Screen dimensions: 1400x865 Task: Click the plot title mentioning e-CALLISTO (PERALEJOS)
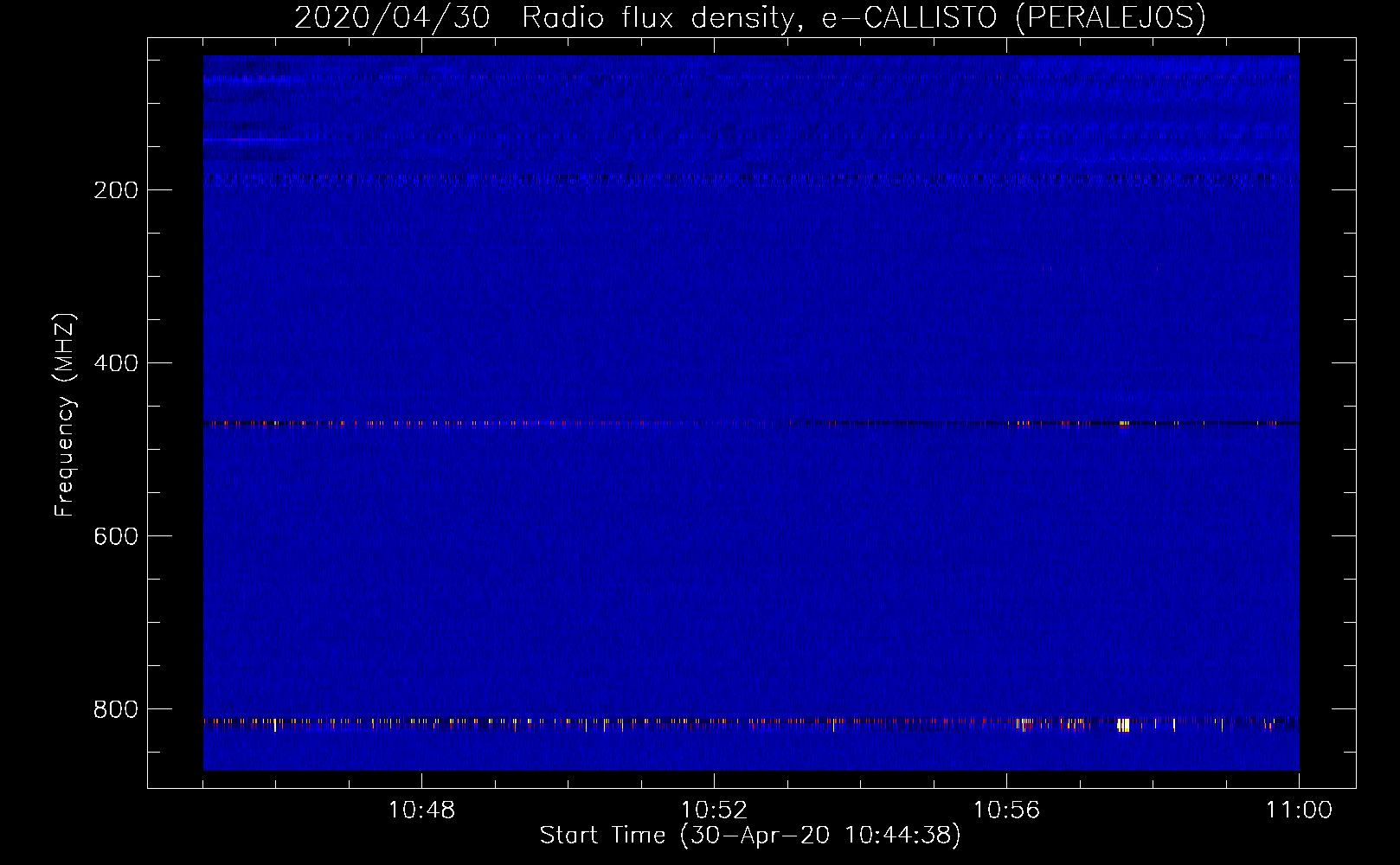coord(749,17)
